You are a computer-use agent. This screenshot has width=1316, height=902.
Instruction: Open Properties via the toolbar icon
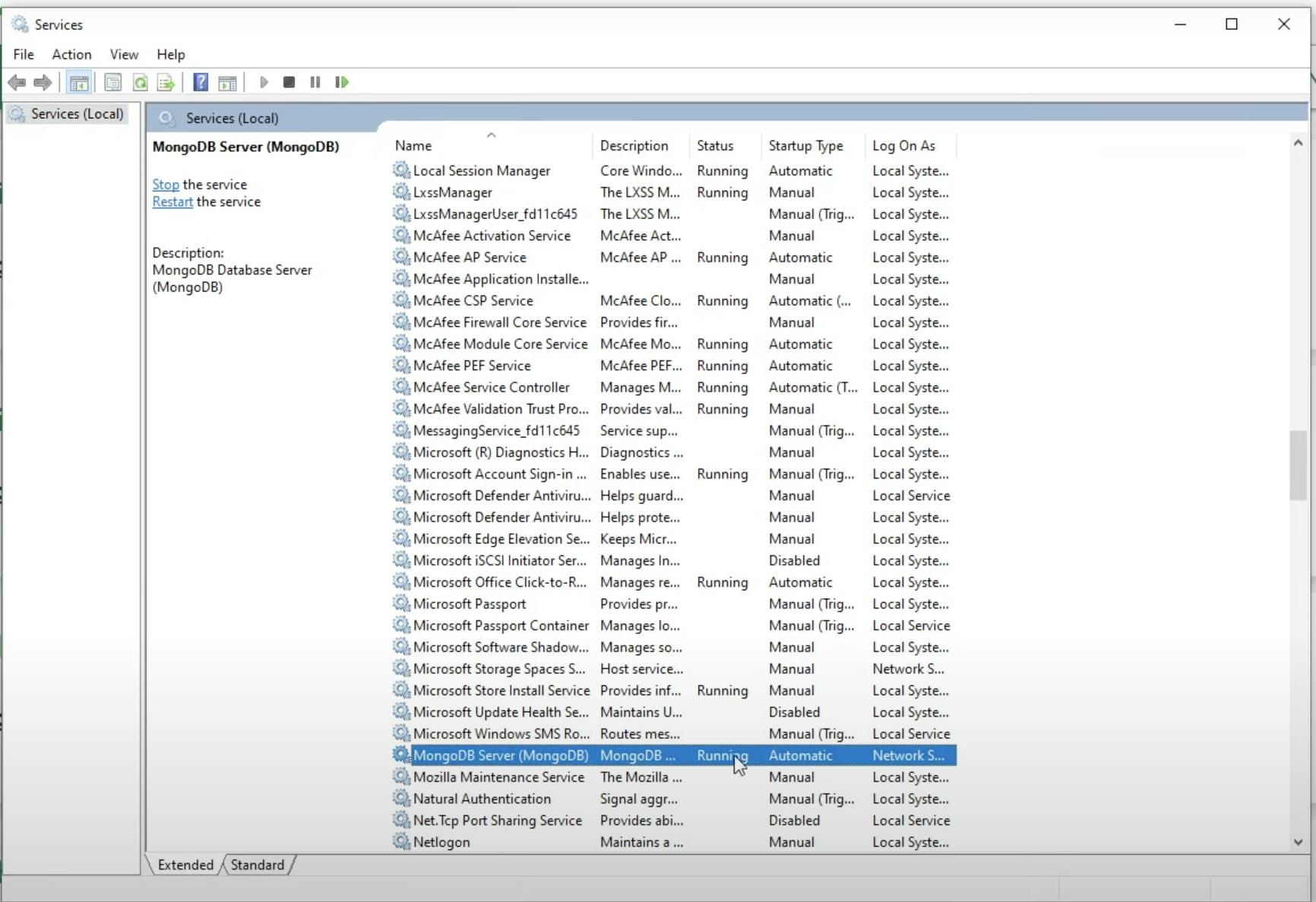pyautogui.click(x=112, y=82)
